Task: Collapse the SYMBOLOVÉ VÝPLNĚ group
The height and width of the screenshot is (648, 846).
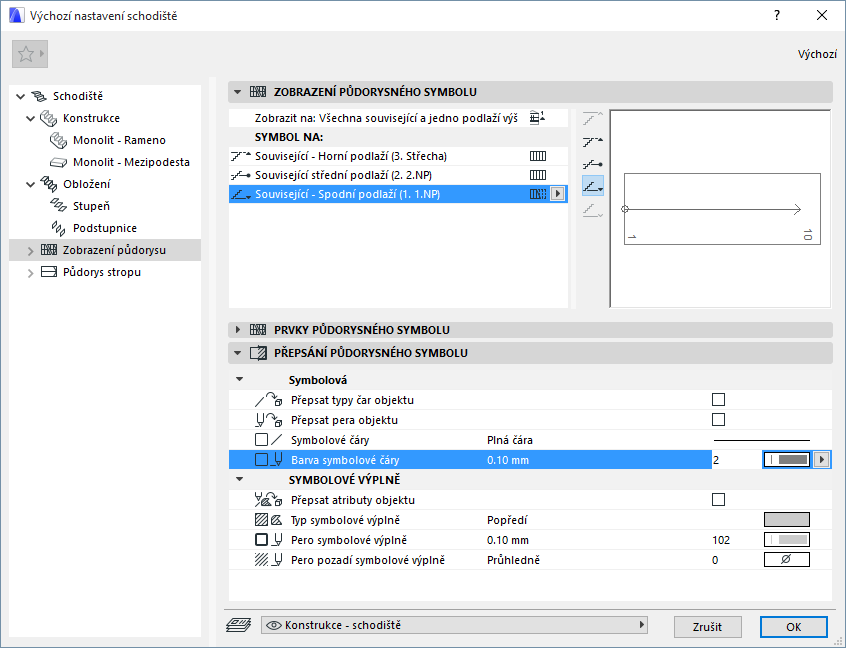Action: coord(240,480)
